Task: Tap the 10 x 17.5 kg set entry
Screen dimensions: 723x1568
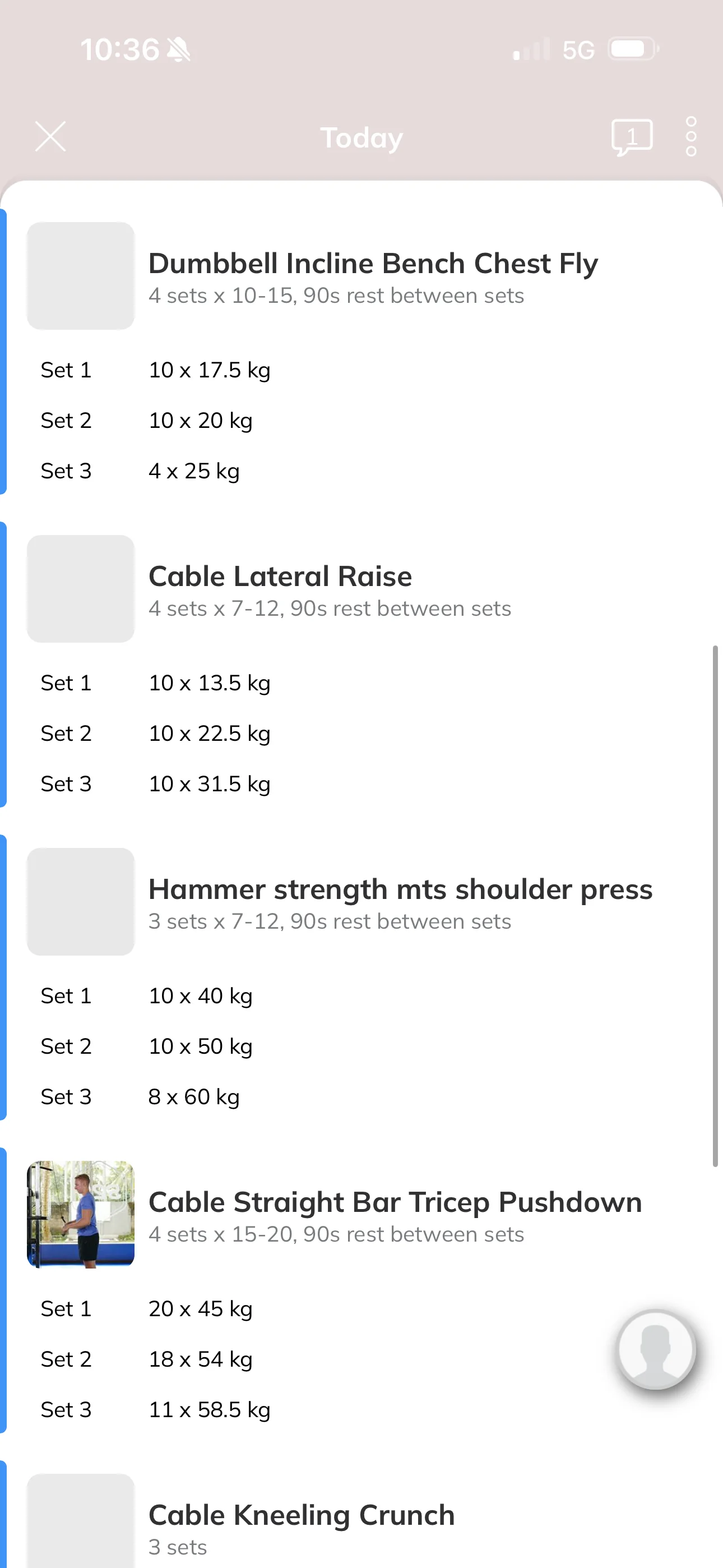Action: point(210,370)
